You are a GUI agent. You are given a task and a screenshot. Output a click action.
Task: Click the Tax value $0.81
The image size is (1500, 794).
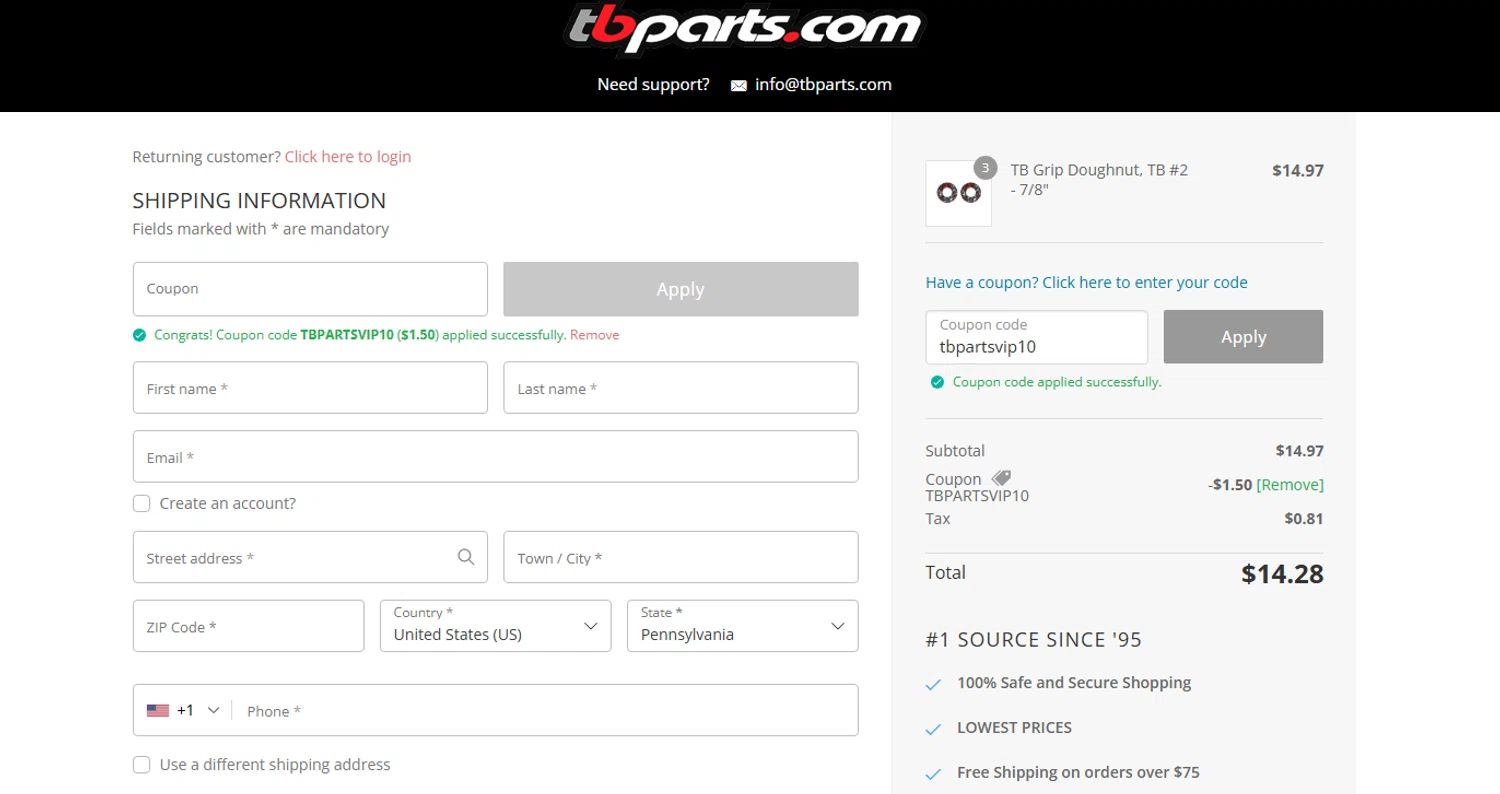(x=1304, y=519)
